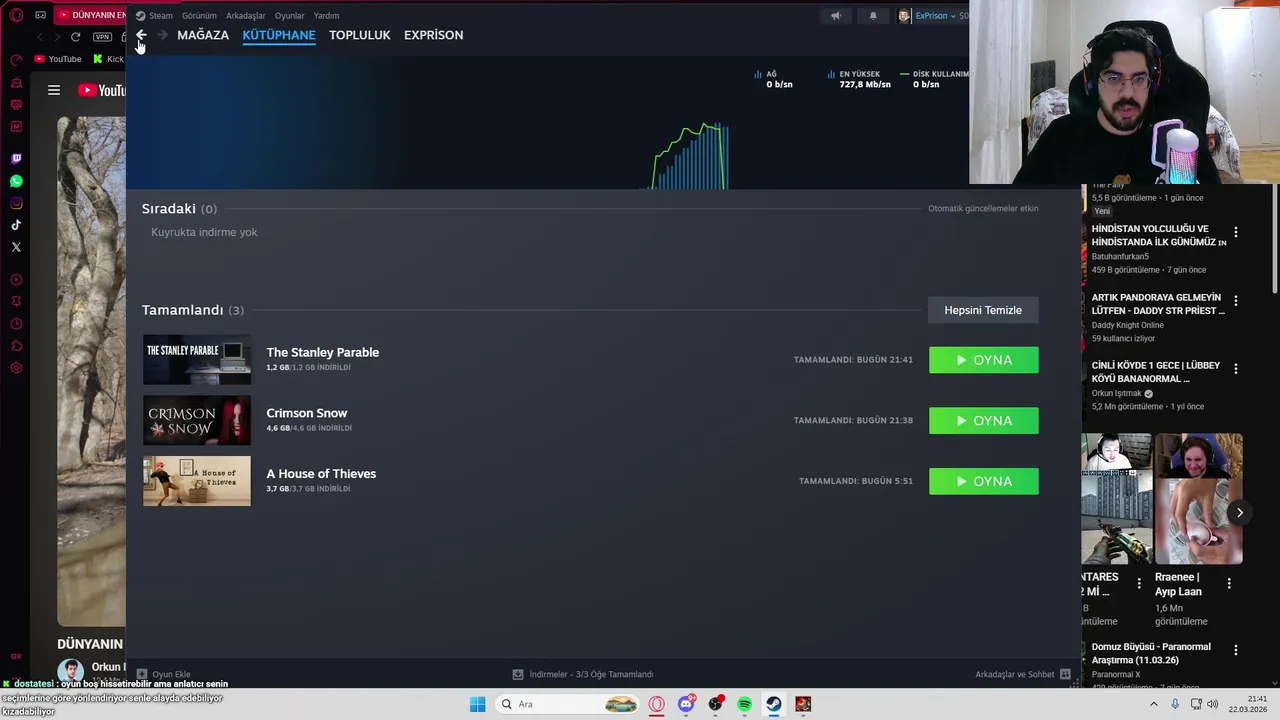This screenshot has height=720, width=1280.
Task: Switch to the KÜTÜPHANE tab
Action: (x=279, y=35)
